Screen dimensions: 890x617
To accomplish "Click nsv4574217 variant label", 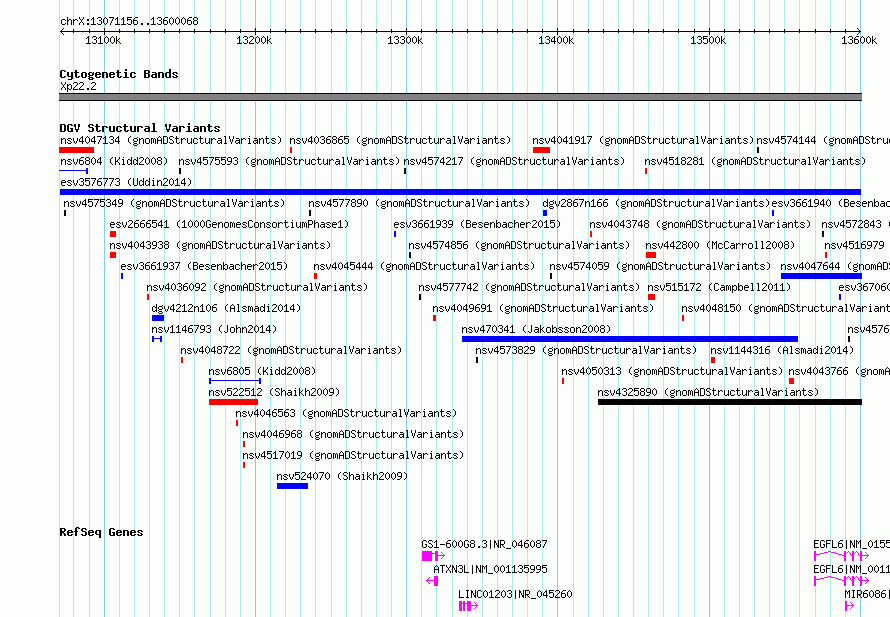I will point(514,161).
